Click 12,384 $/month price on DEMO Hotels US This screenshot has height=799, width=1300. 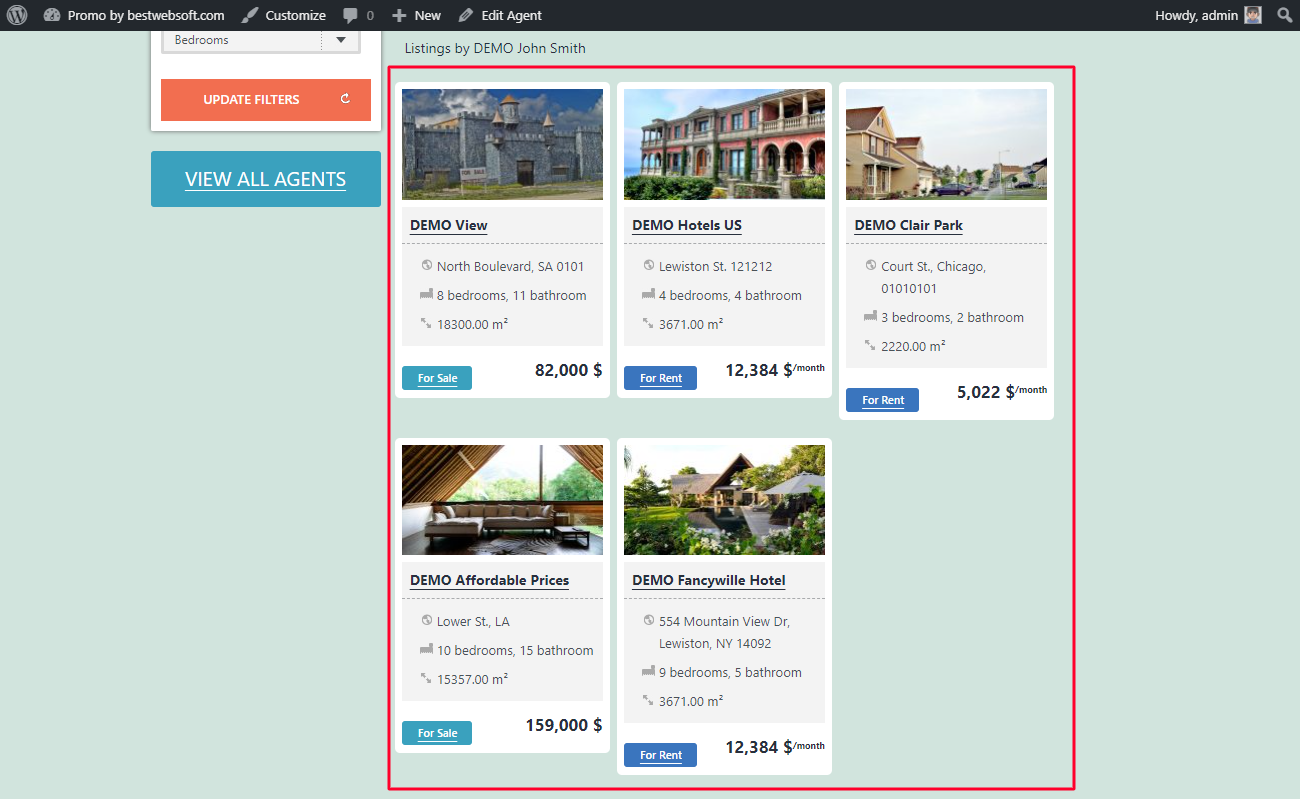coord(775,369)
